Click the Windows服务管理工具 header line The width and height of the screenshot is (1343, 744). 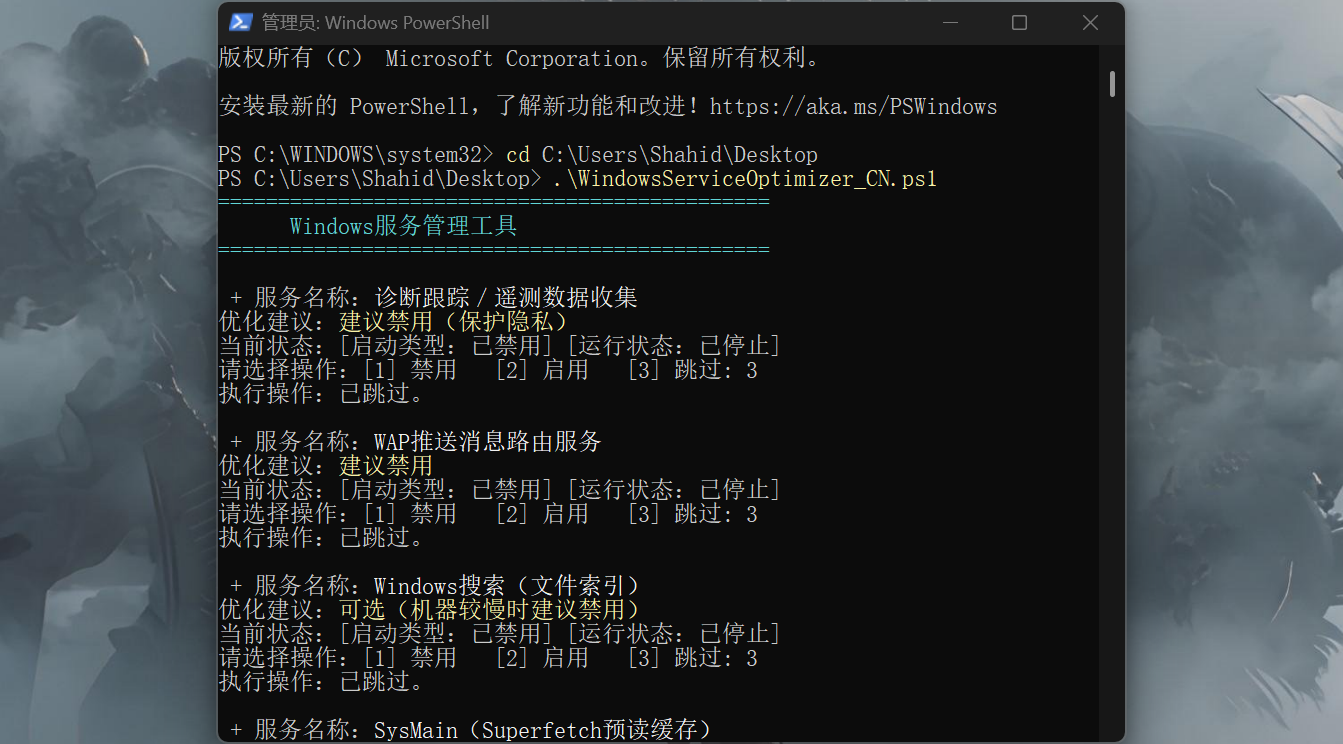coord(403,226)
